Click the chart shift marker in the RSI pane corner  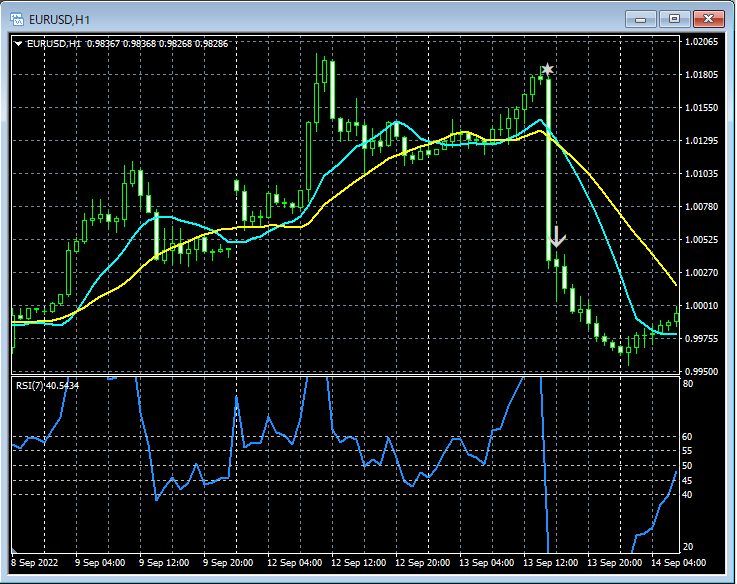[x=14, y=550]
